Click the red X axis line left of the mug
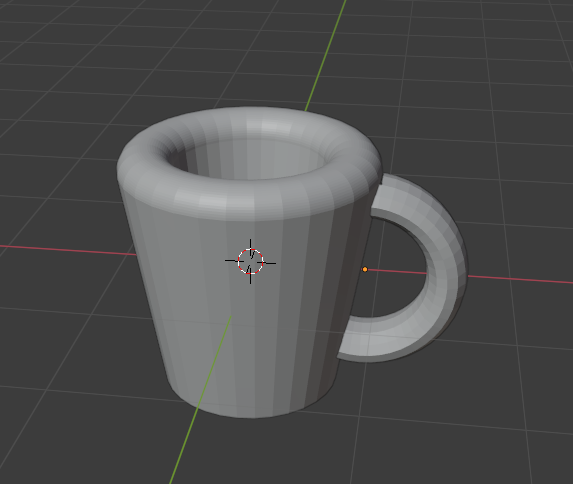 [x=68, y=250]
